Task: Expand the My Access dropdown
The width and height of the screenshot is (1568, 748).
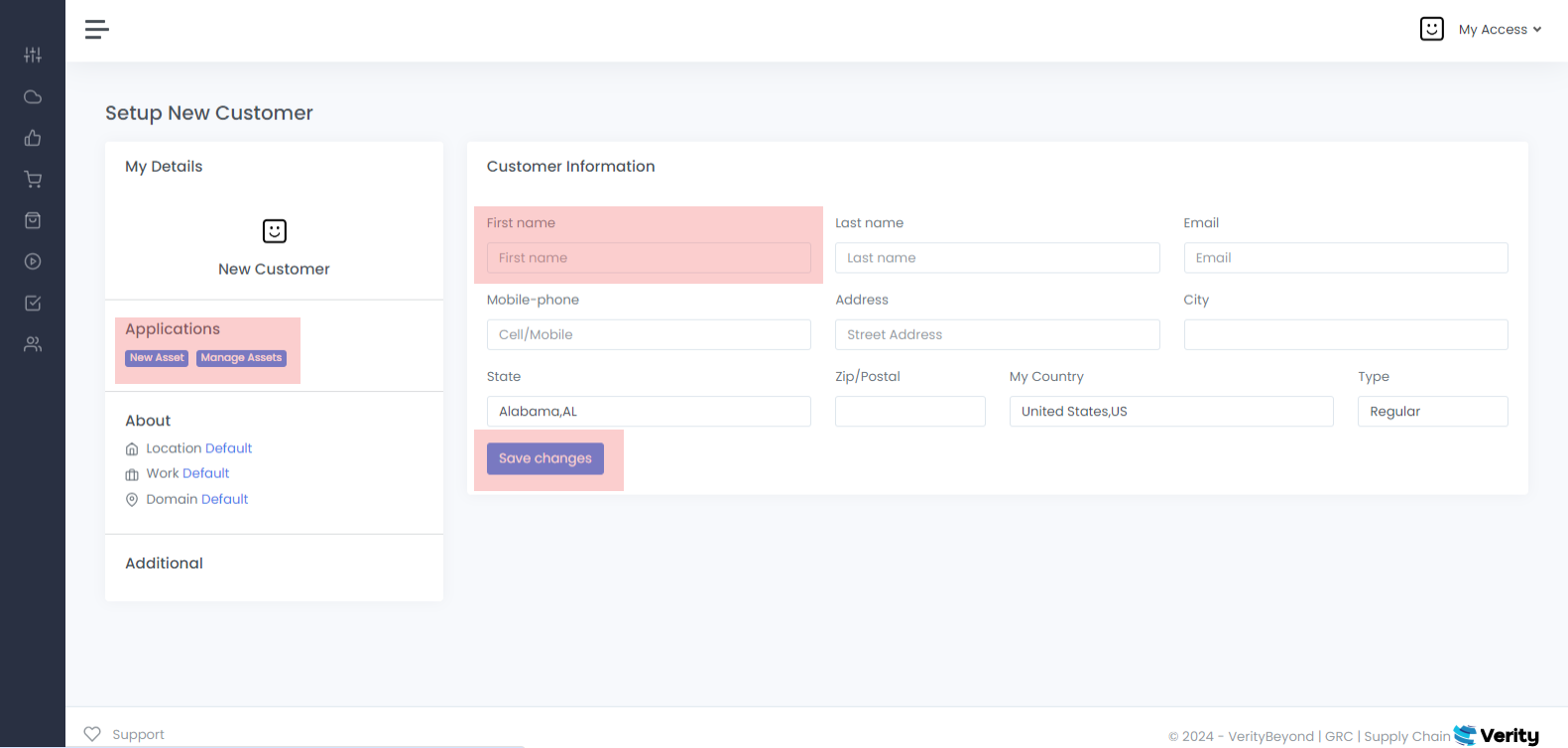Action: click(1499, 30)
